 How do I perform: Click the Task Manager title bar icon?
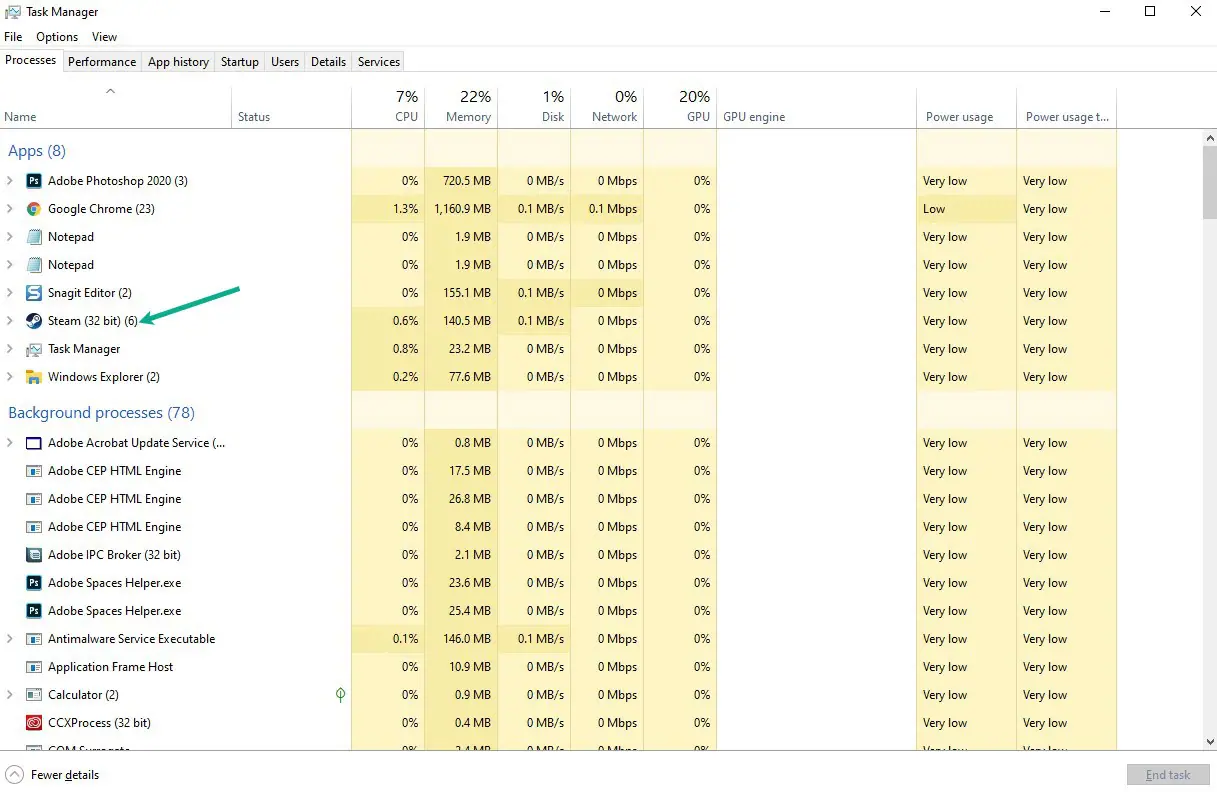[12, 12]
